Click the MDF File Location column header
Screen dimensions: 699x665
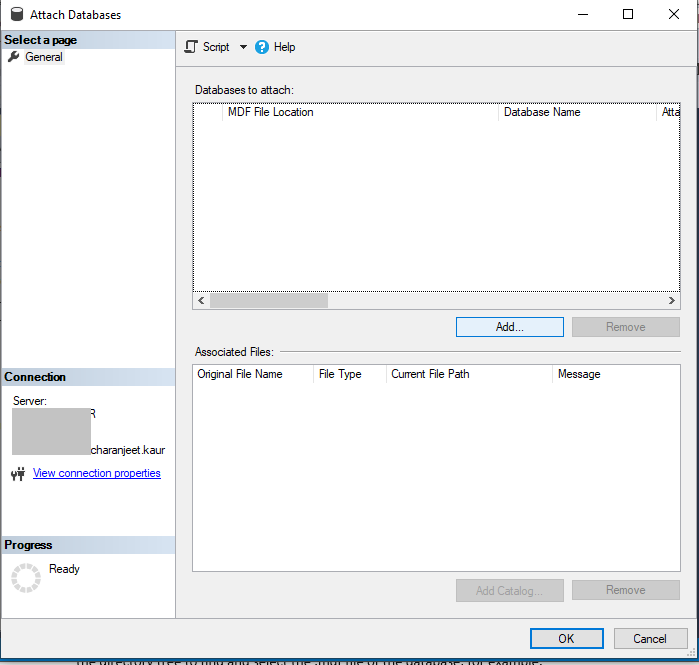360,112
